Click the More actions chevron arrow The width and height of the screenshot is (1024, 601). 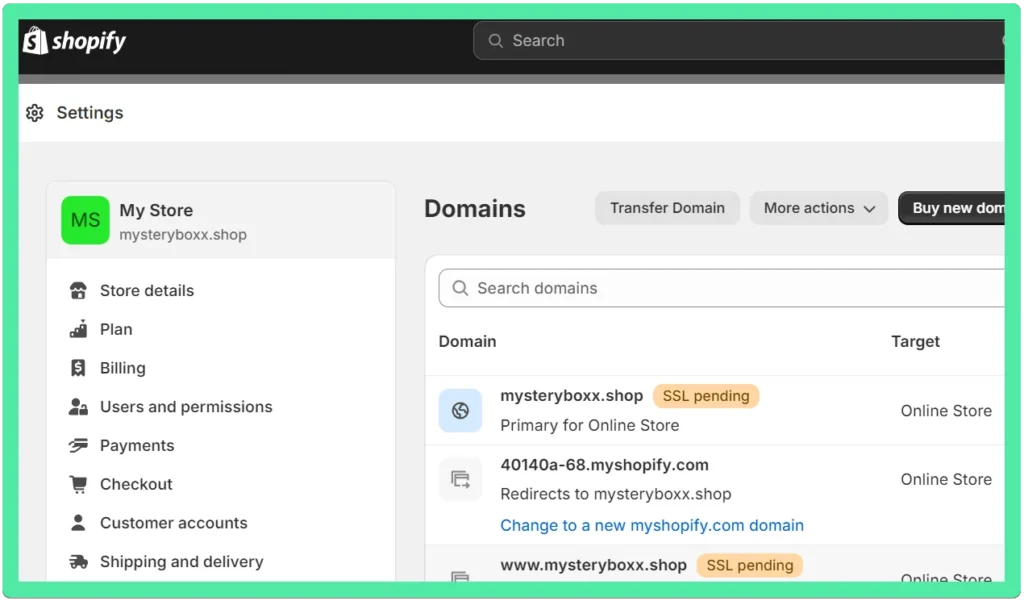pyautogui.click(x=869, y=209)
